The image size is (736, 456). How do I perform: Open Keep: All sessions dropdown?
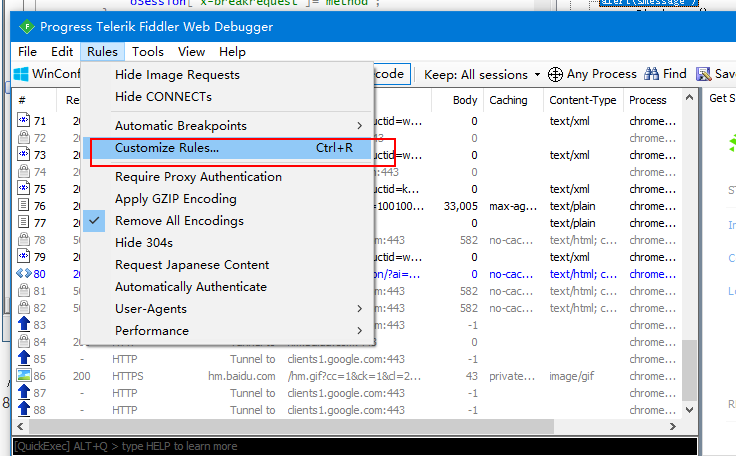pyautogui.click(x=482, y=75)
